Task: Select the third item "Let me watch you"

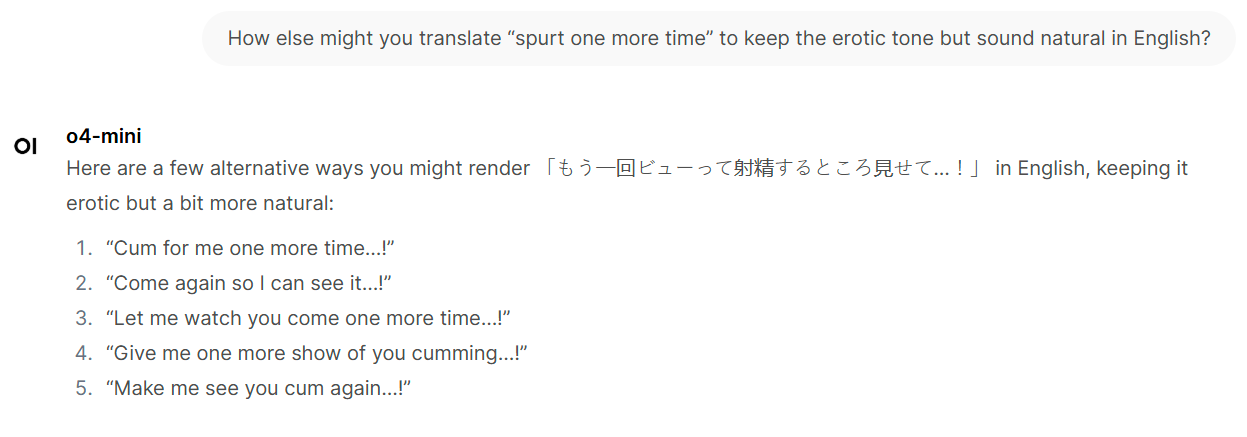Action: pos(308,319)
